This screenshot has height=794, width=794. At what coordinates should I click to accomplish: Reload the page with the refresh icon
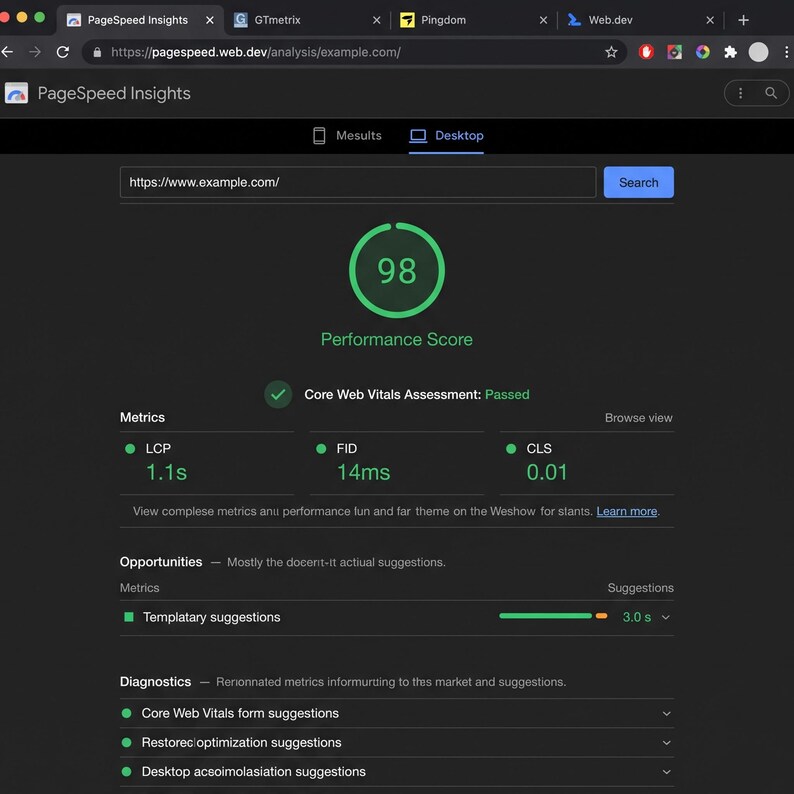[63, 52]
